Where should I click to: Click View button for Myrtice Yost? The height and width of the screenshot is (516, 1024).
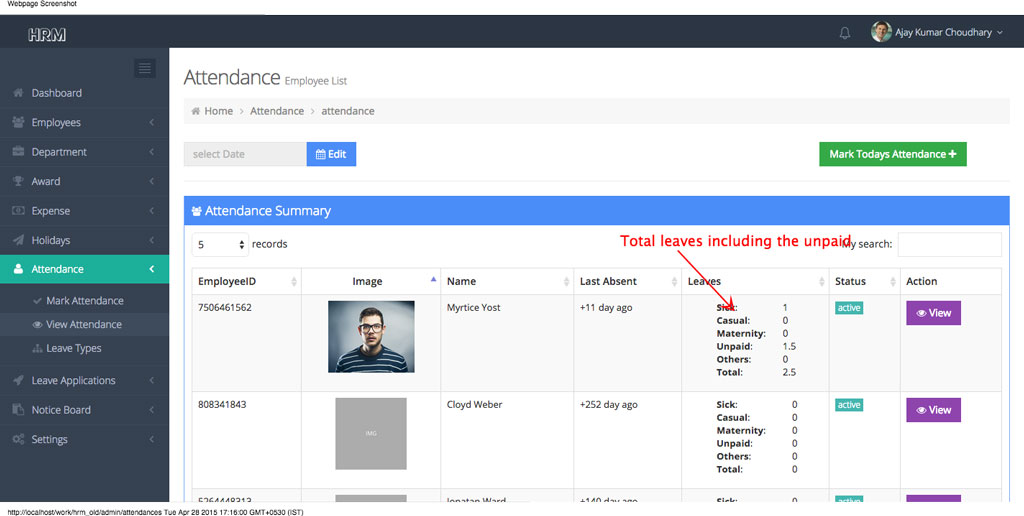(933, 313)
